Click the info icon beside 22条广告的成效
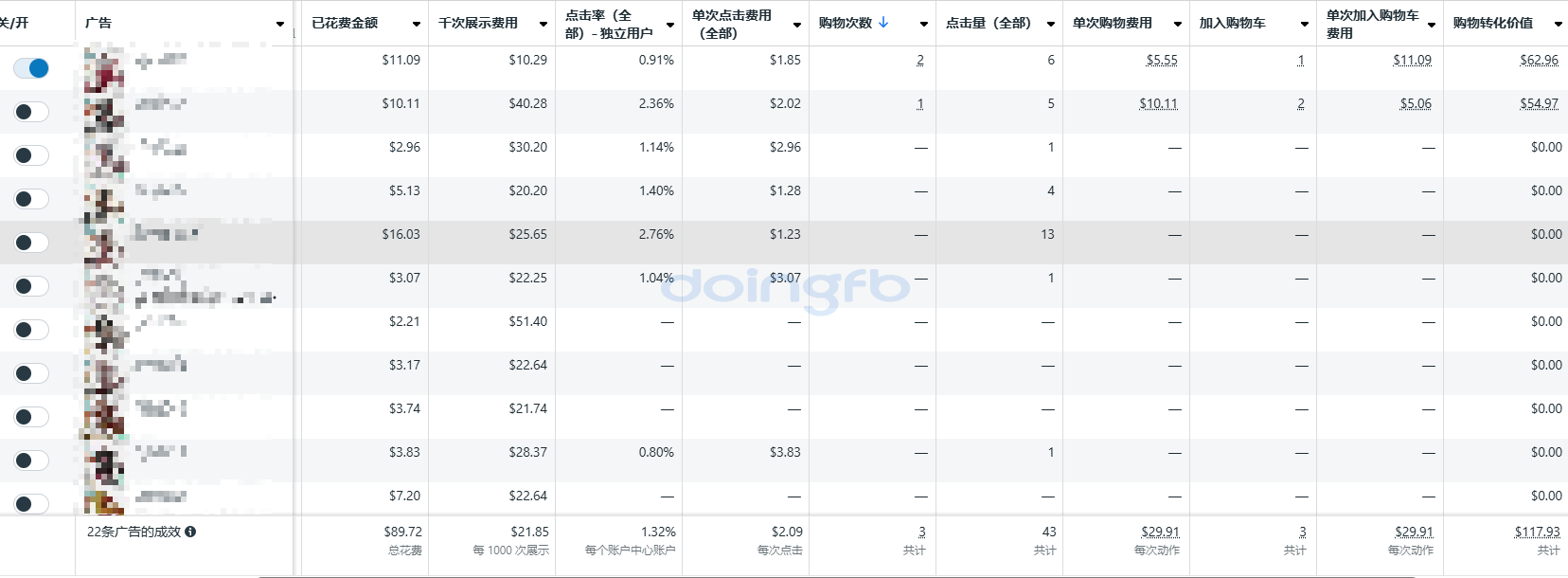Screen dimensions: 1568x578 [x=190, y=532]
